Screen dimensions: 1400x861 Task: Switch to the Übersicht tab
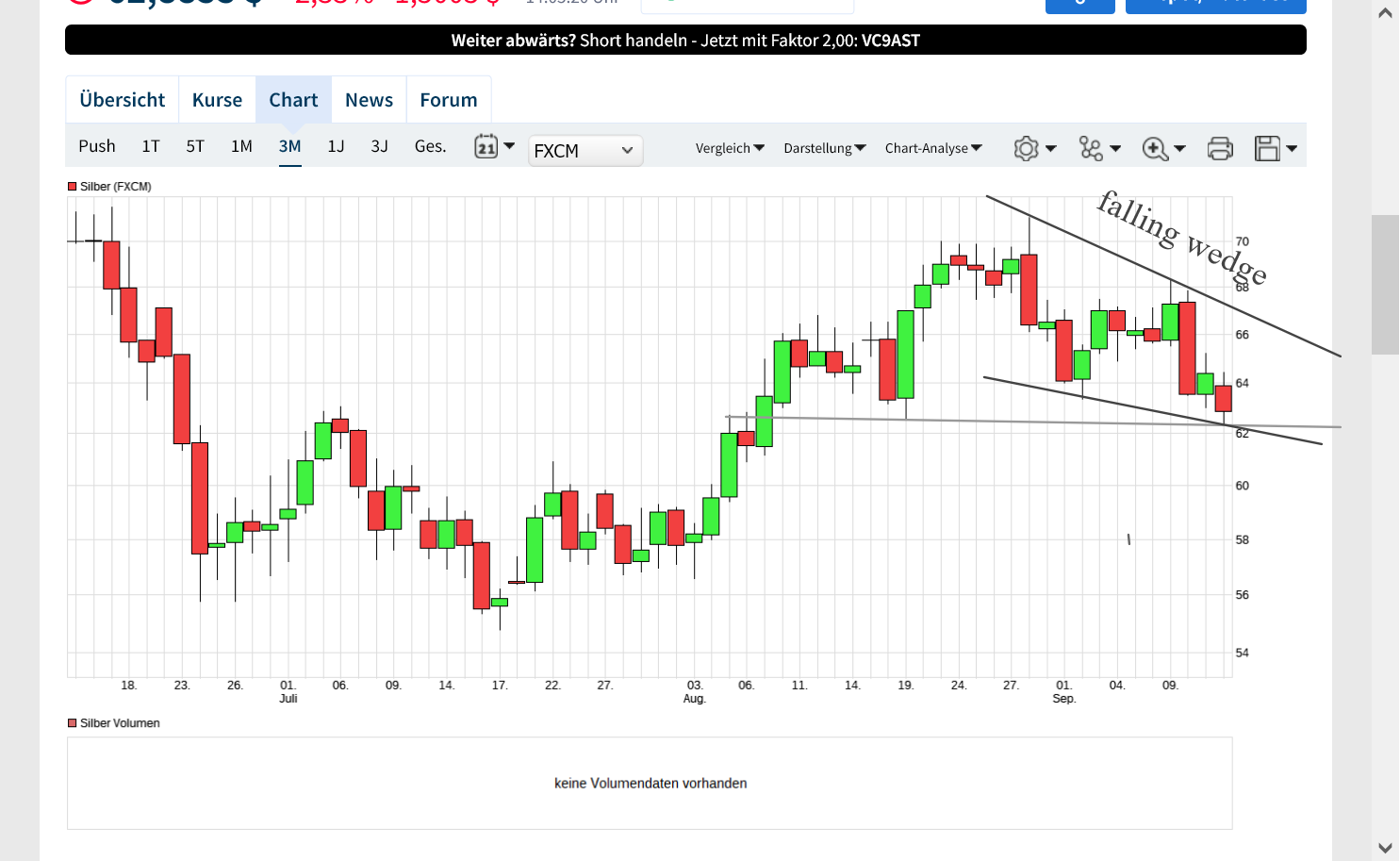point(123,100)
